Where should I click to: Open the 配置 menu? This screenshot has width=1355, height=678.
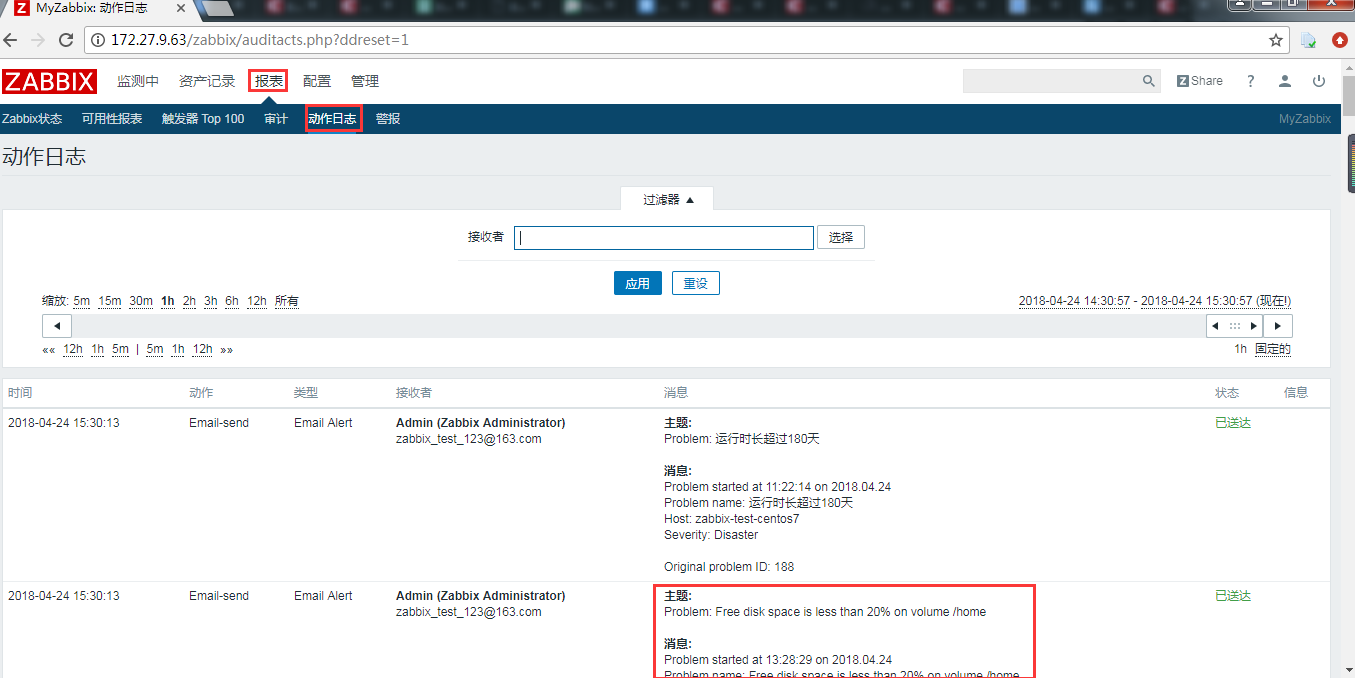(x=316, y=81)
